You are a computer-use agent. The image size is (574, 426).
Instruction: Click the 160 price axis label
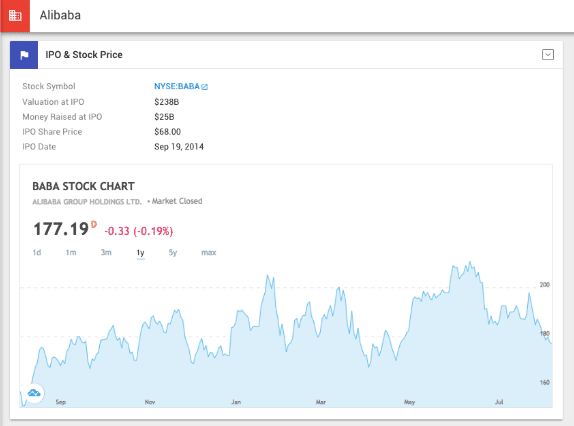coord(544,382)
